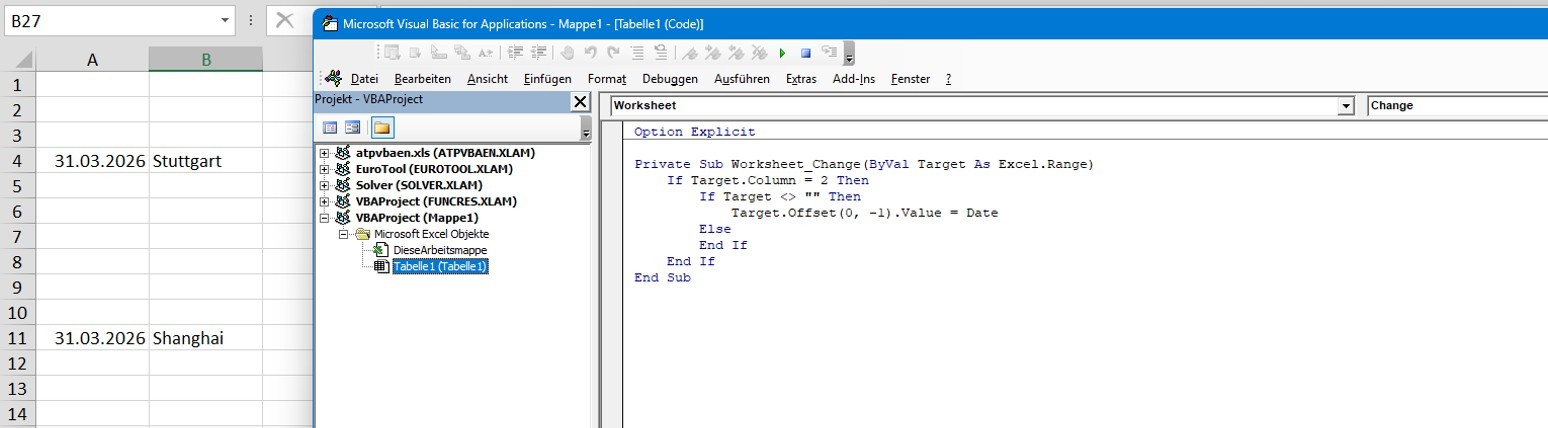Open the Change procedure dropdown

(x=1459, y=105)
